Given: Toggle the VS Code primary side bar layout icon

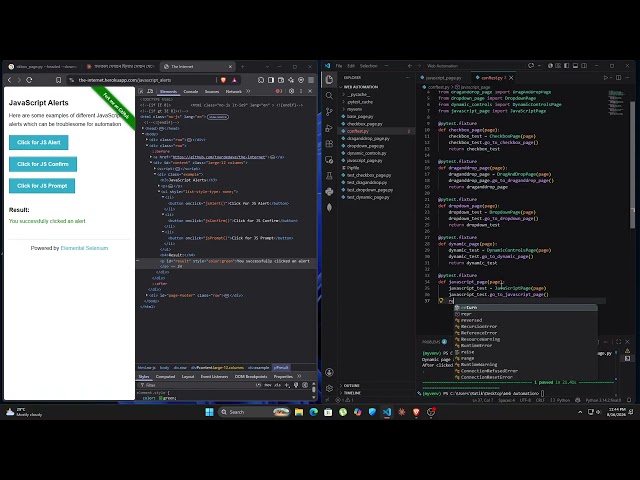Looking at the screenshot, I should tap(566, 66).
